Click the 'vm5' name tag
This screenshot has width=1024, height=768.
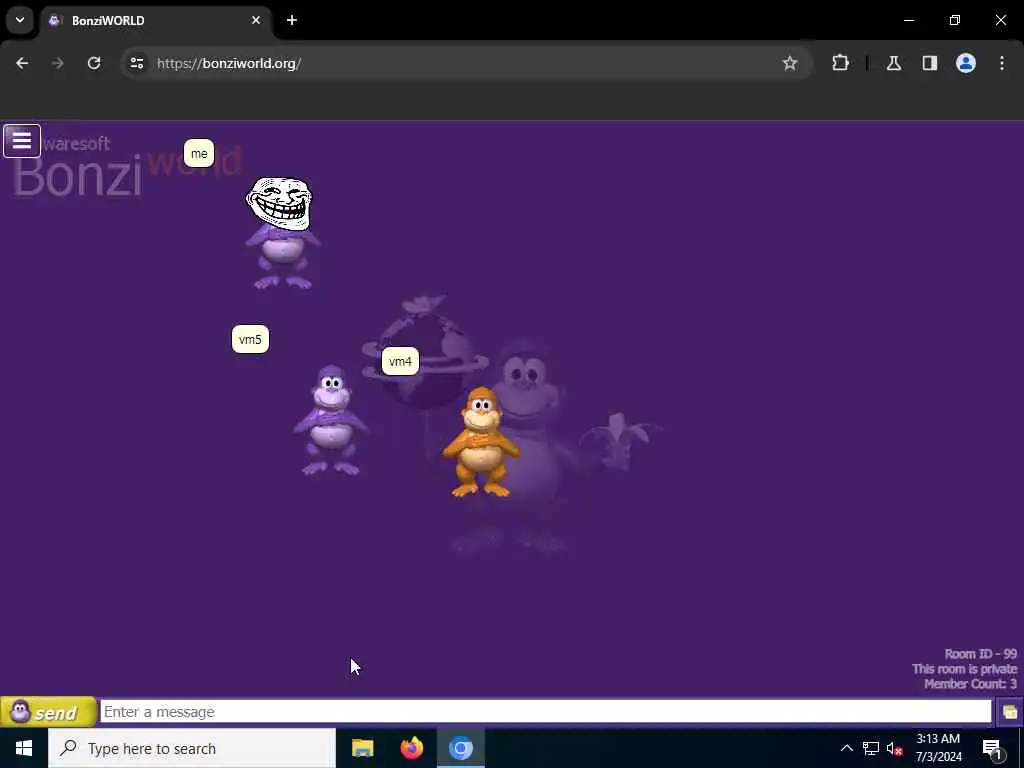[250, 340]
